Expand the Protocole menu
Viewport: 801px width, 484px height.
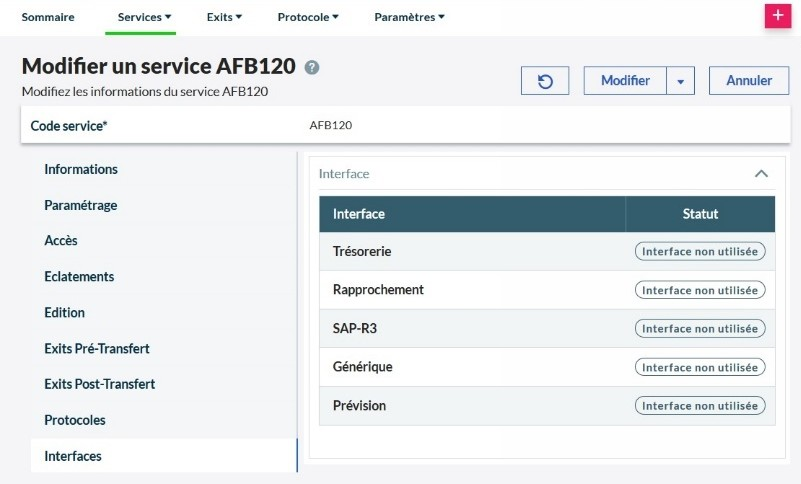coord(308,17)
